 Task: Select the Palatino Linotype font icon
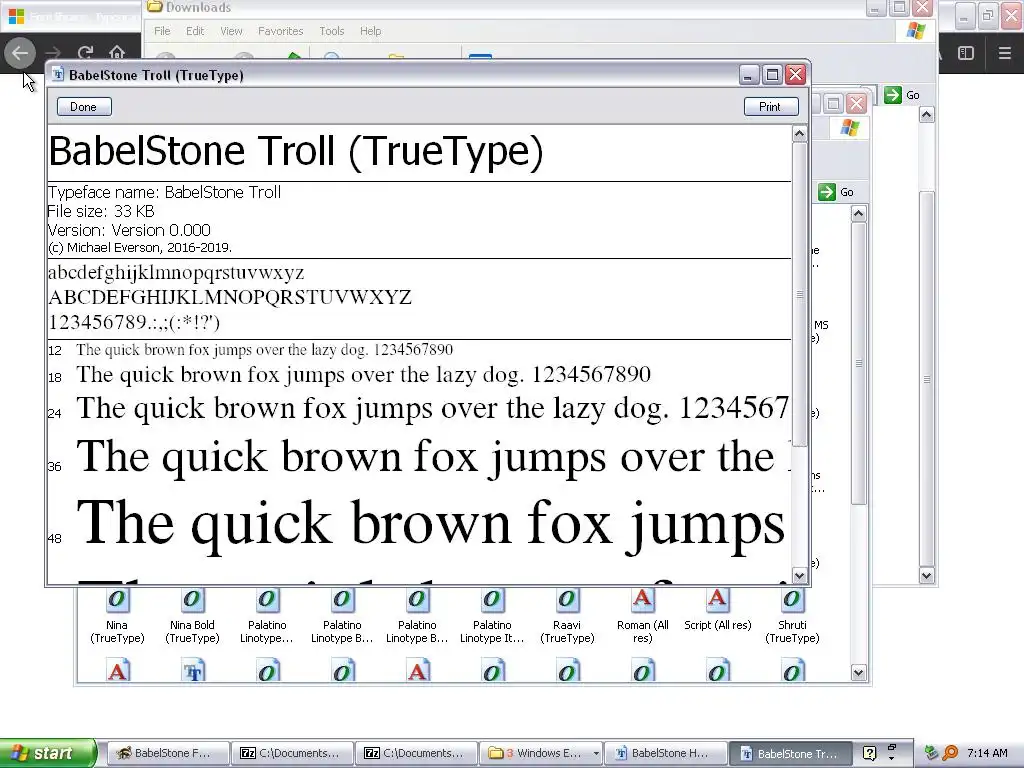(267, 599)
